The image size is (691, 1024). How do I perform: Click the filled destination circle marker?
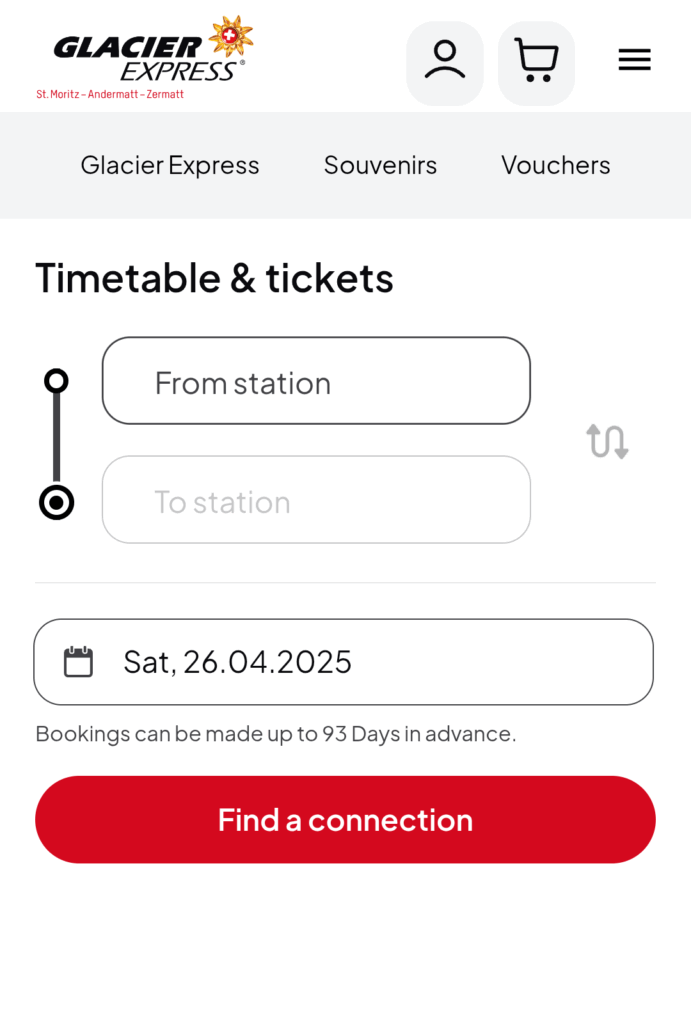coord(56,502)
